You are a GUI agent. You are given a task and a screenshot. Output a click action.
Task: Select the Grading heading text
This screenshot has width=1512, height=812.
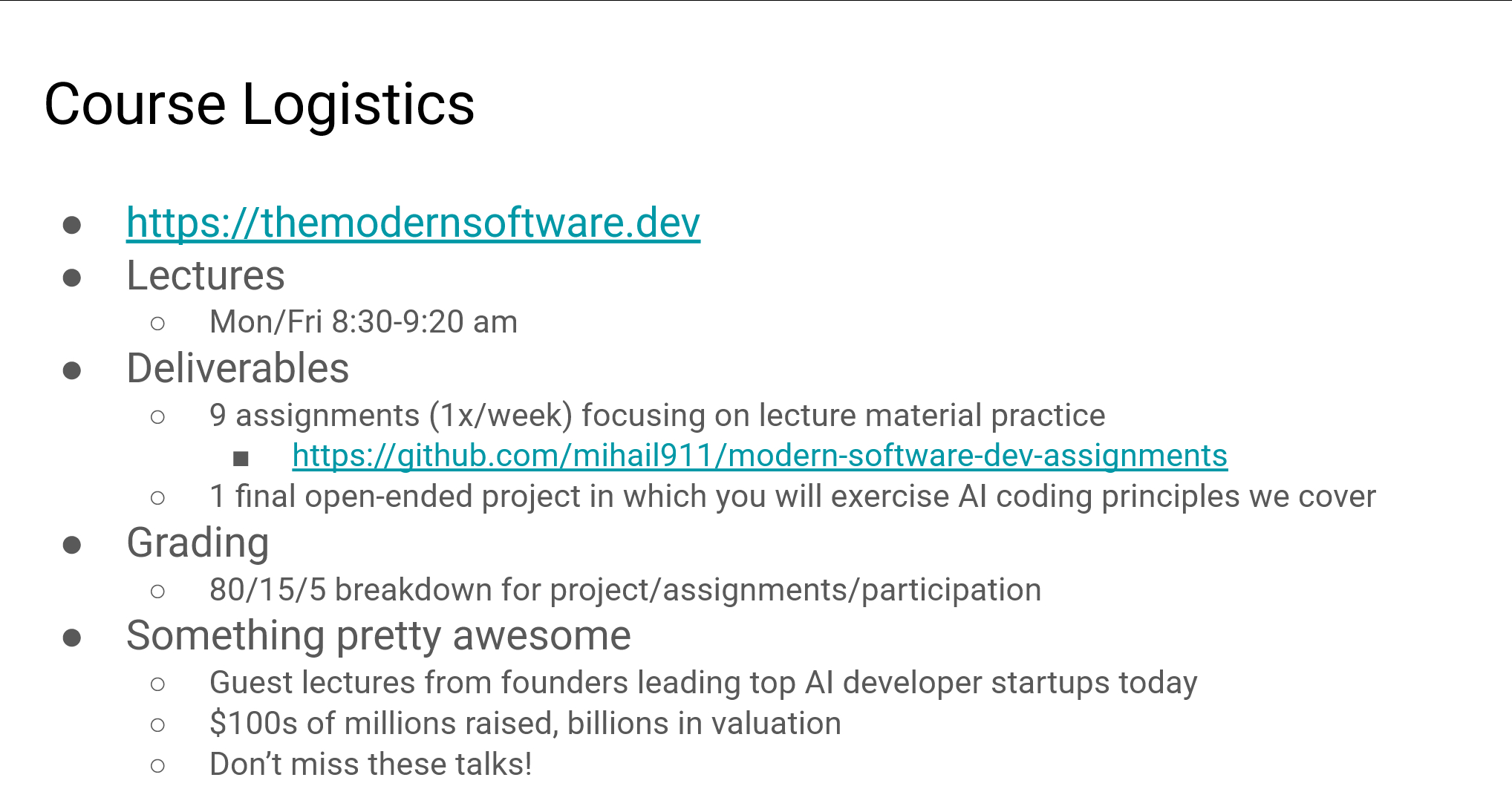point(198,543)
